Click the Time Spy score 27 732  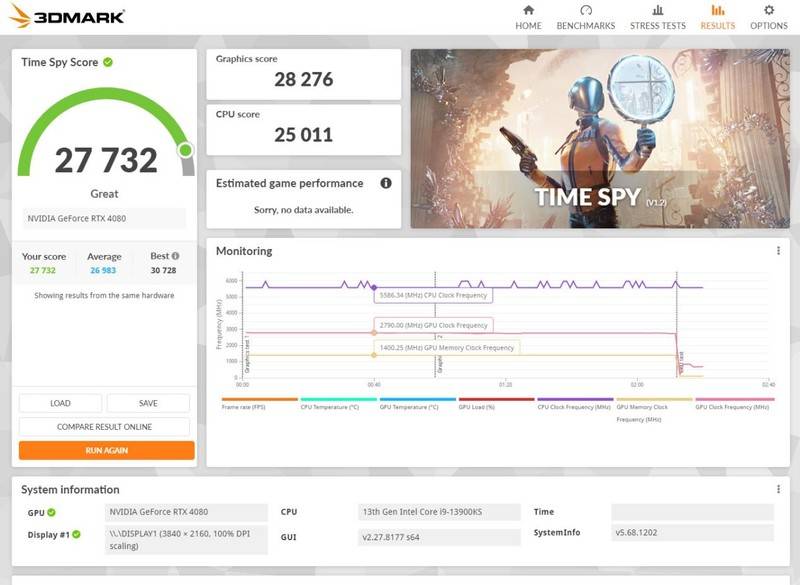click(x=106, y=160)
